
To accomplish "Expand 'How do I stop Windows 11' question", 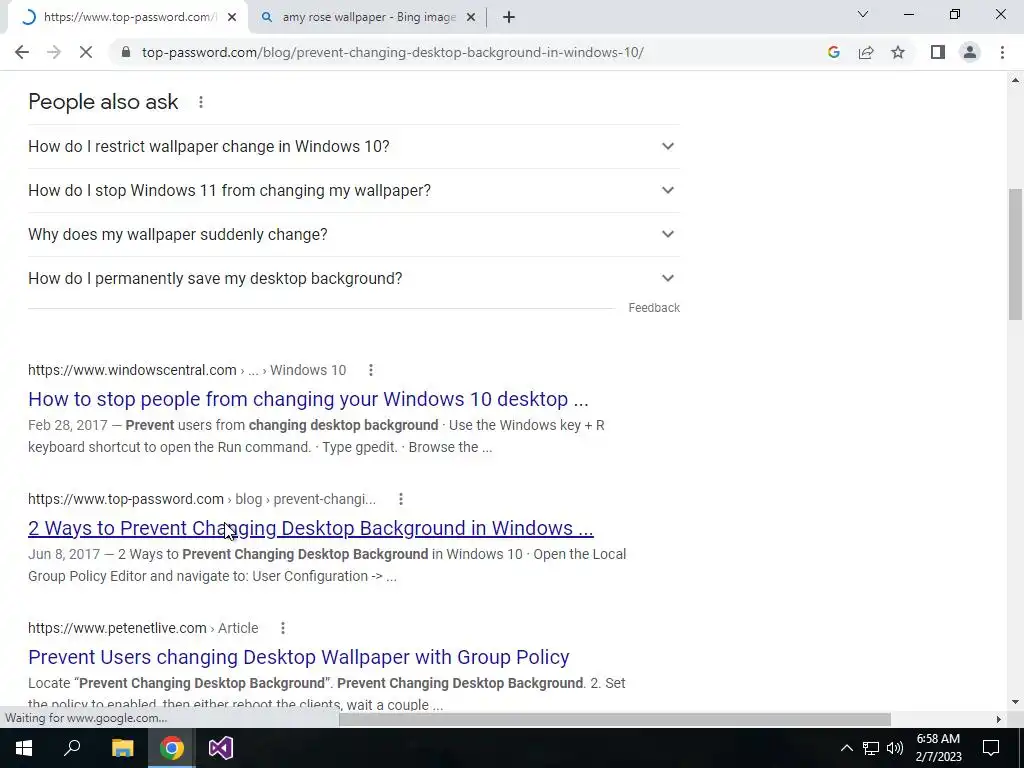I will [353, 190].
